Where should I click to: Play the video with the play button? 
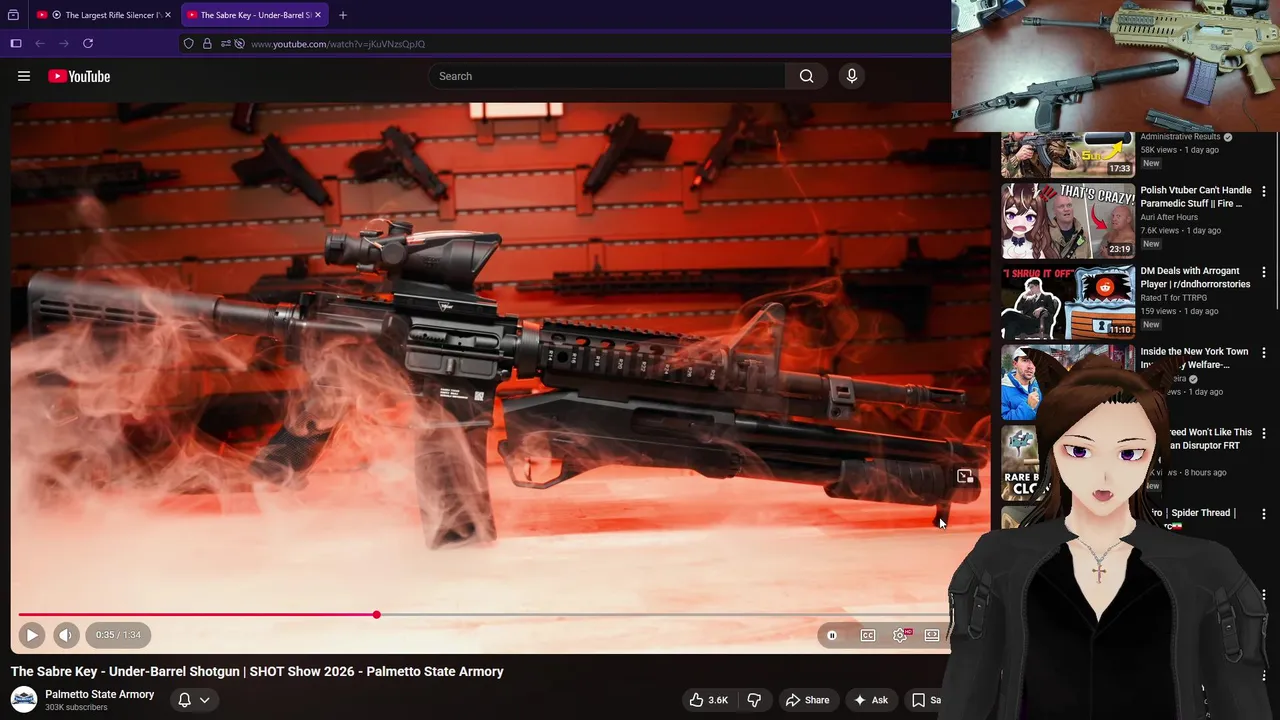(32, 635)
